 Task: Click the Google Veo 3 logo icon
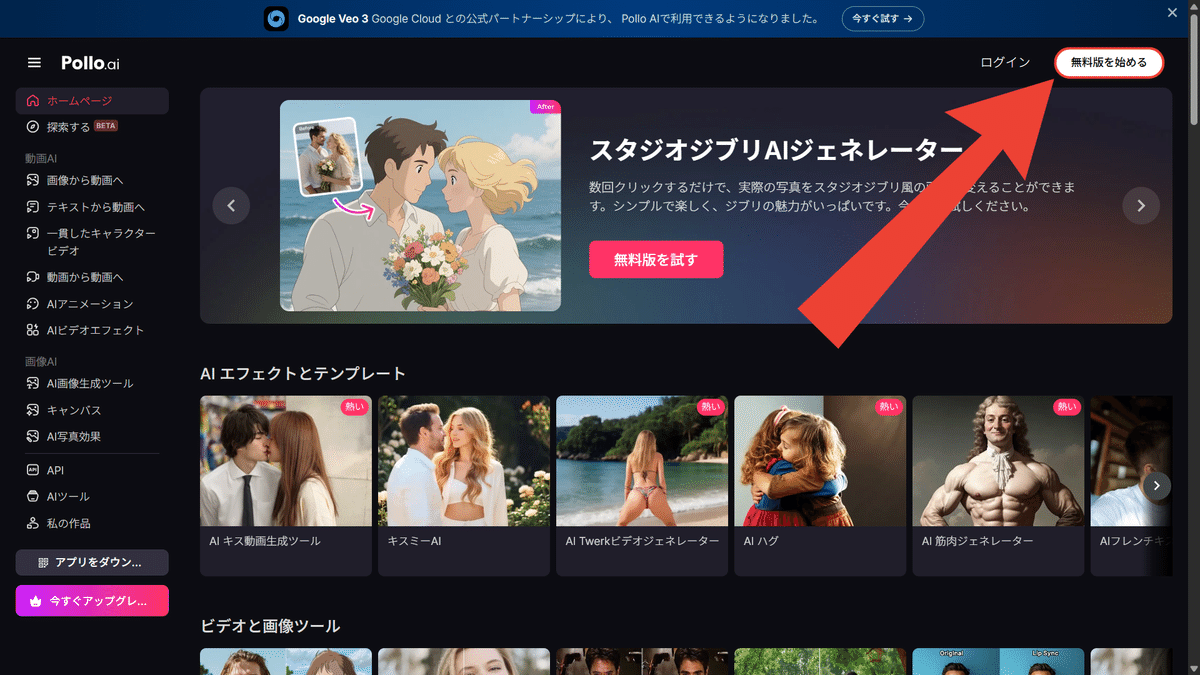tap(276, 19)
